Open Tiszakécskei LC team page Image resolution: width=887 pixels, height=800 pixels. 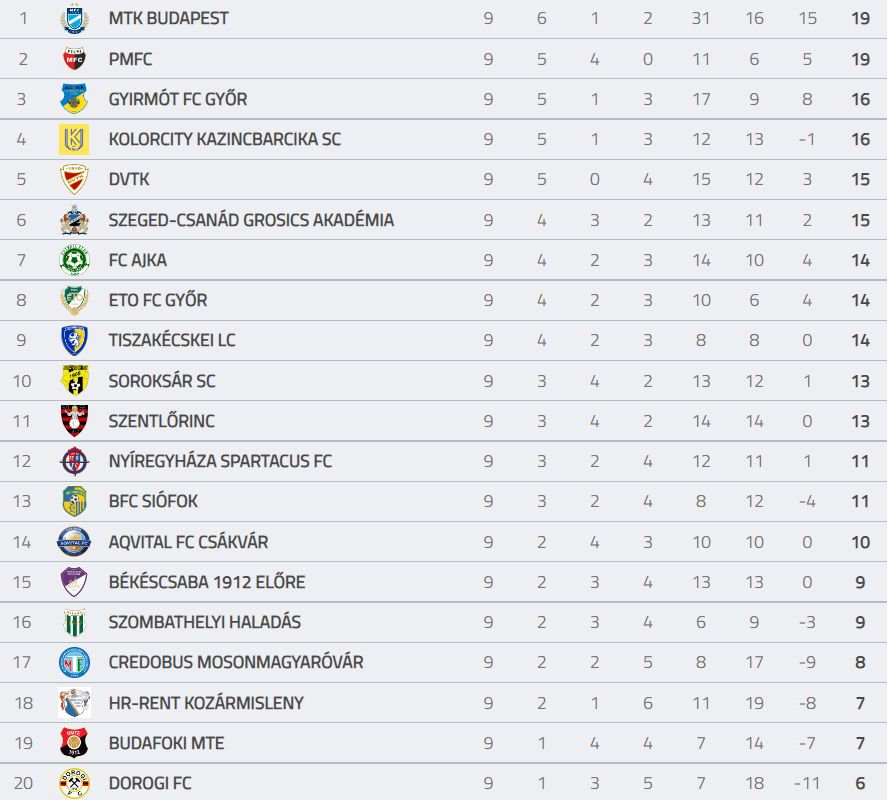click(x=172, y=340)
